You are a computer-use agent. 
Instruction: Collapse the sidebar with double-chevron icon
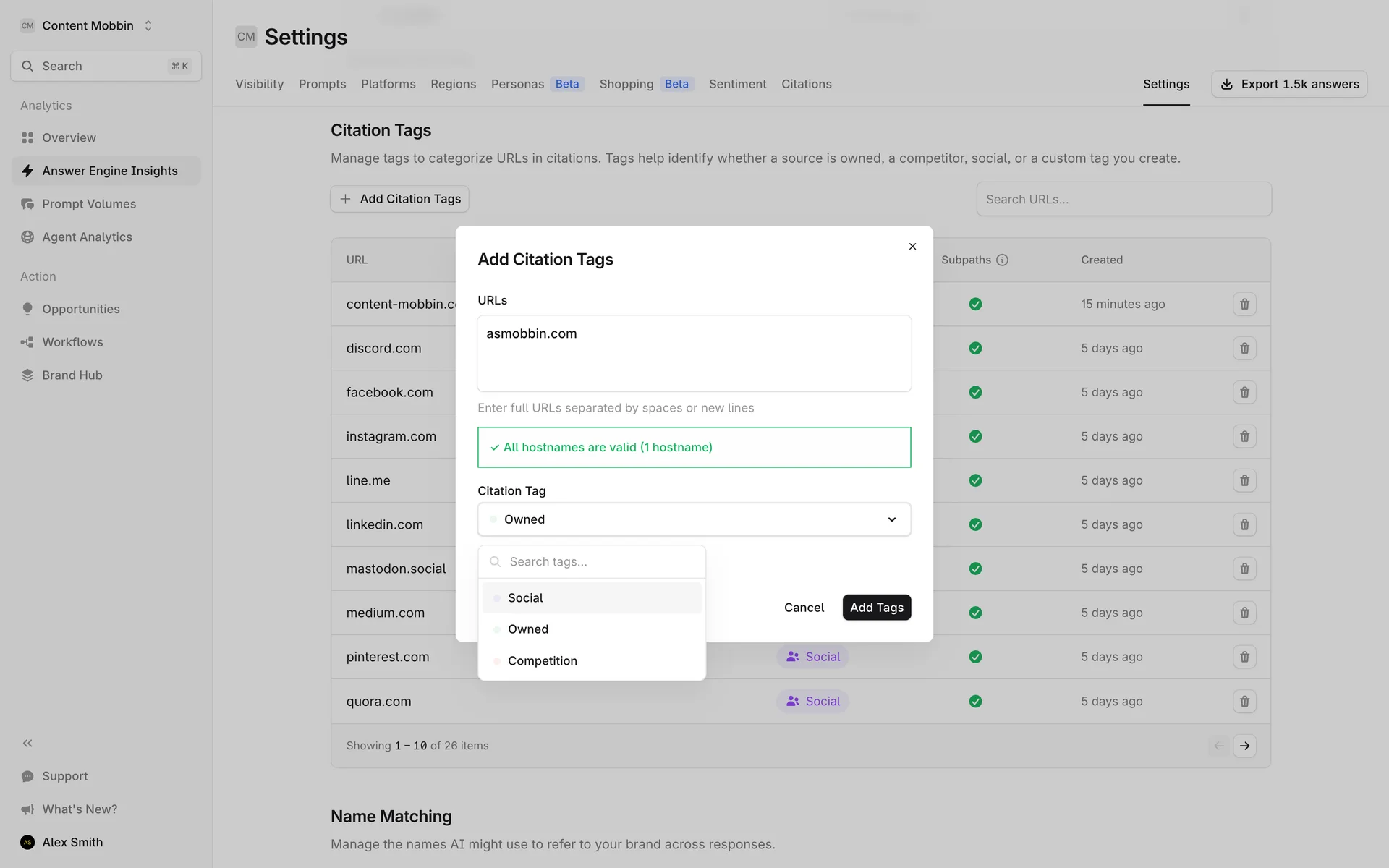click(x=27, y=743)
